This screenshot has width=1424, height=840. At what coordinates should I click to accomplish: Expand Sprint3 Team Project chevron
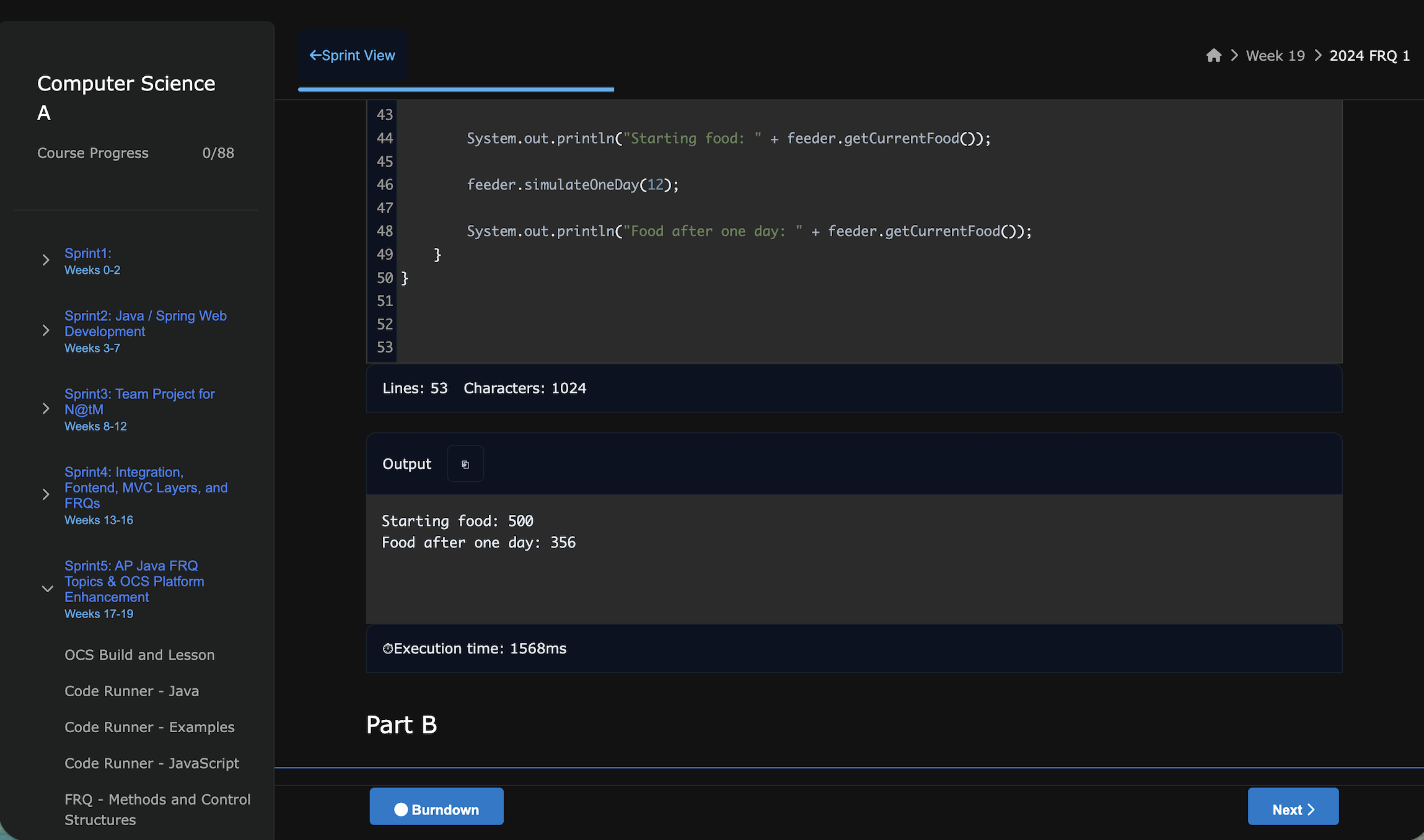click(46, 409)
